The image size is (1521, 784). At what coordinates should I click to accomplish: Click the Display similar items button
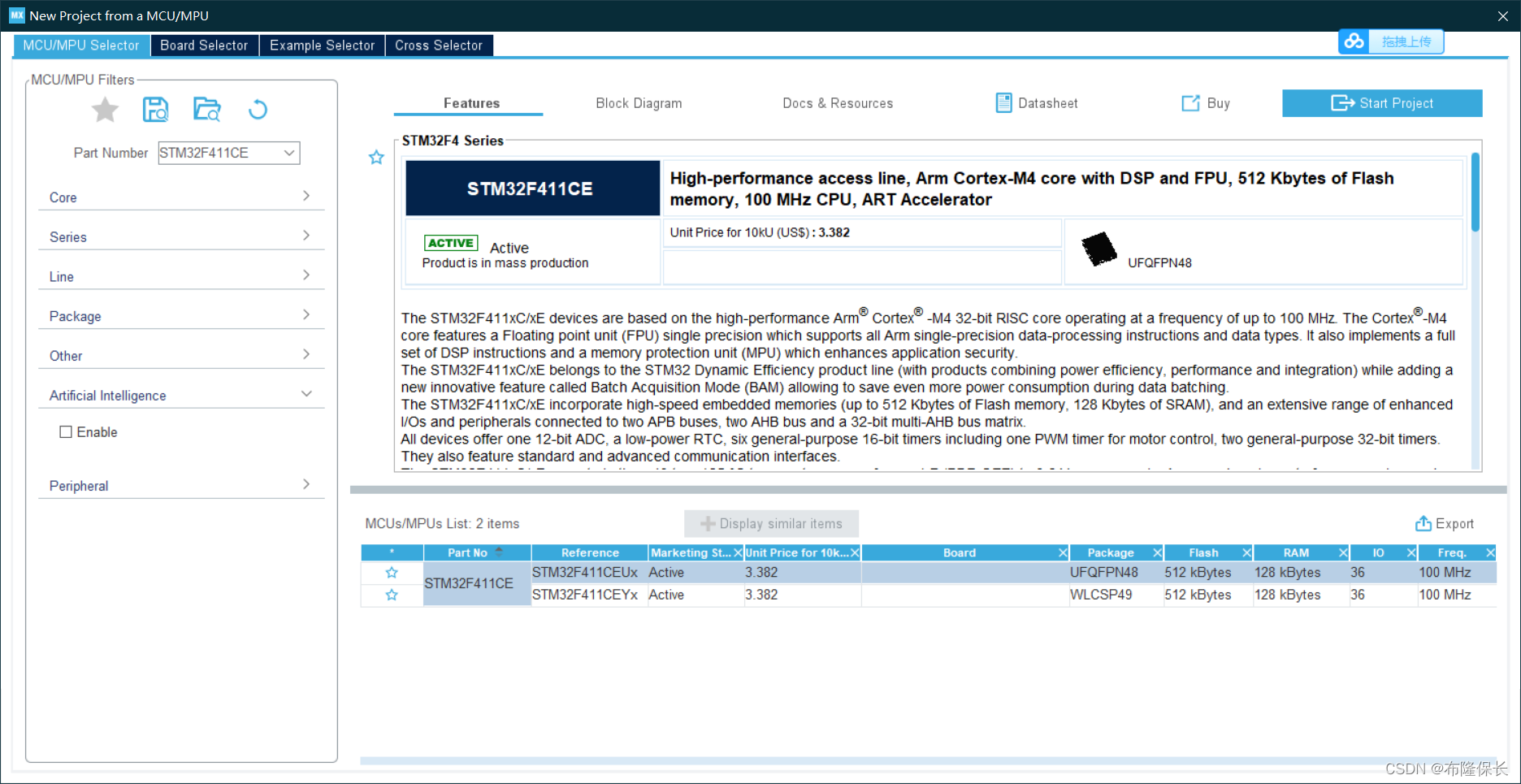(x=771, y=524)
